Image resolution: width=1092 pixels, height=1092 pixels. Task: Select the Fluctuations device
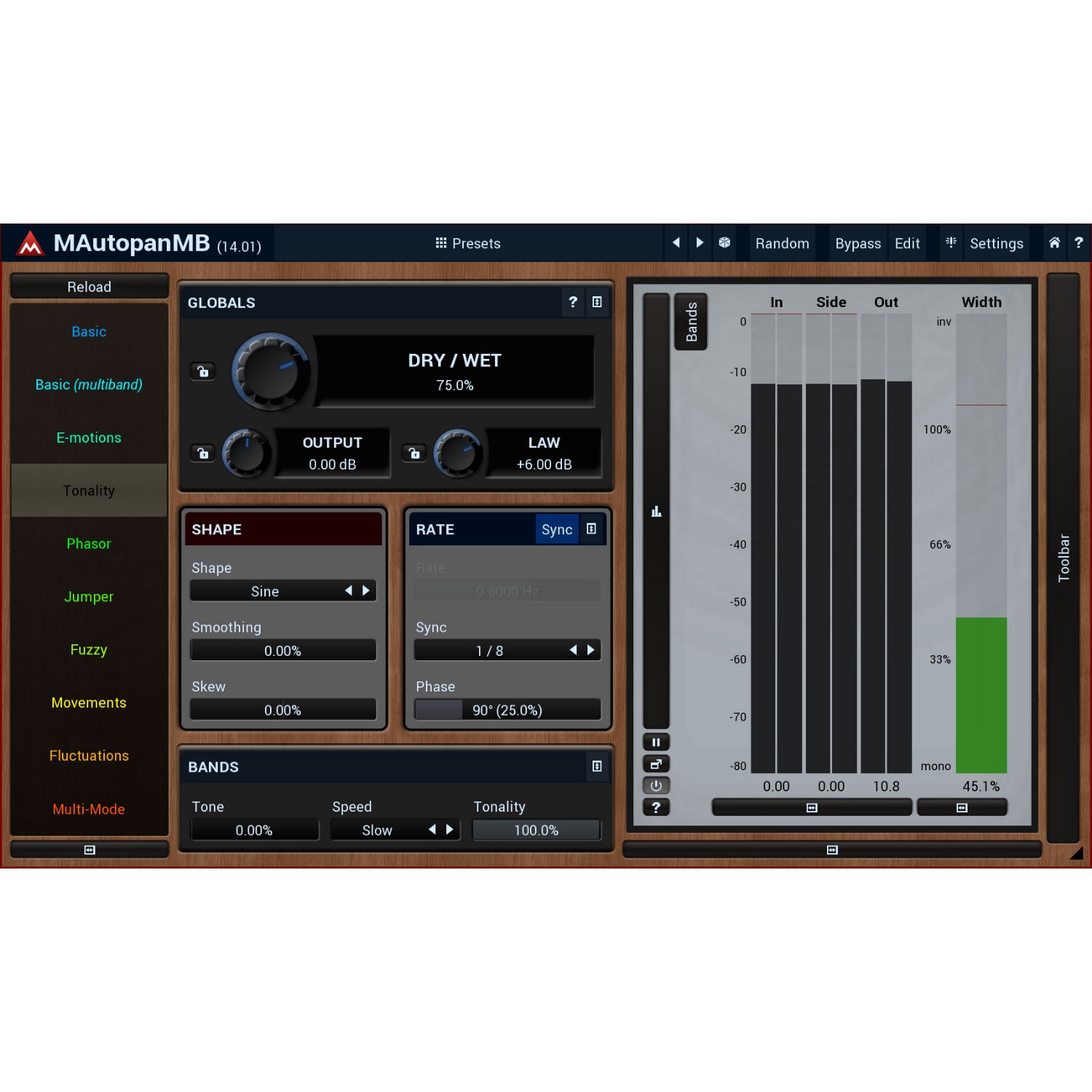pos(89,756)
